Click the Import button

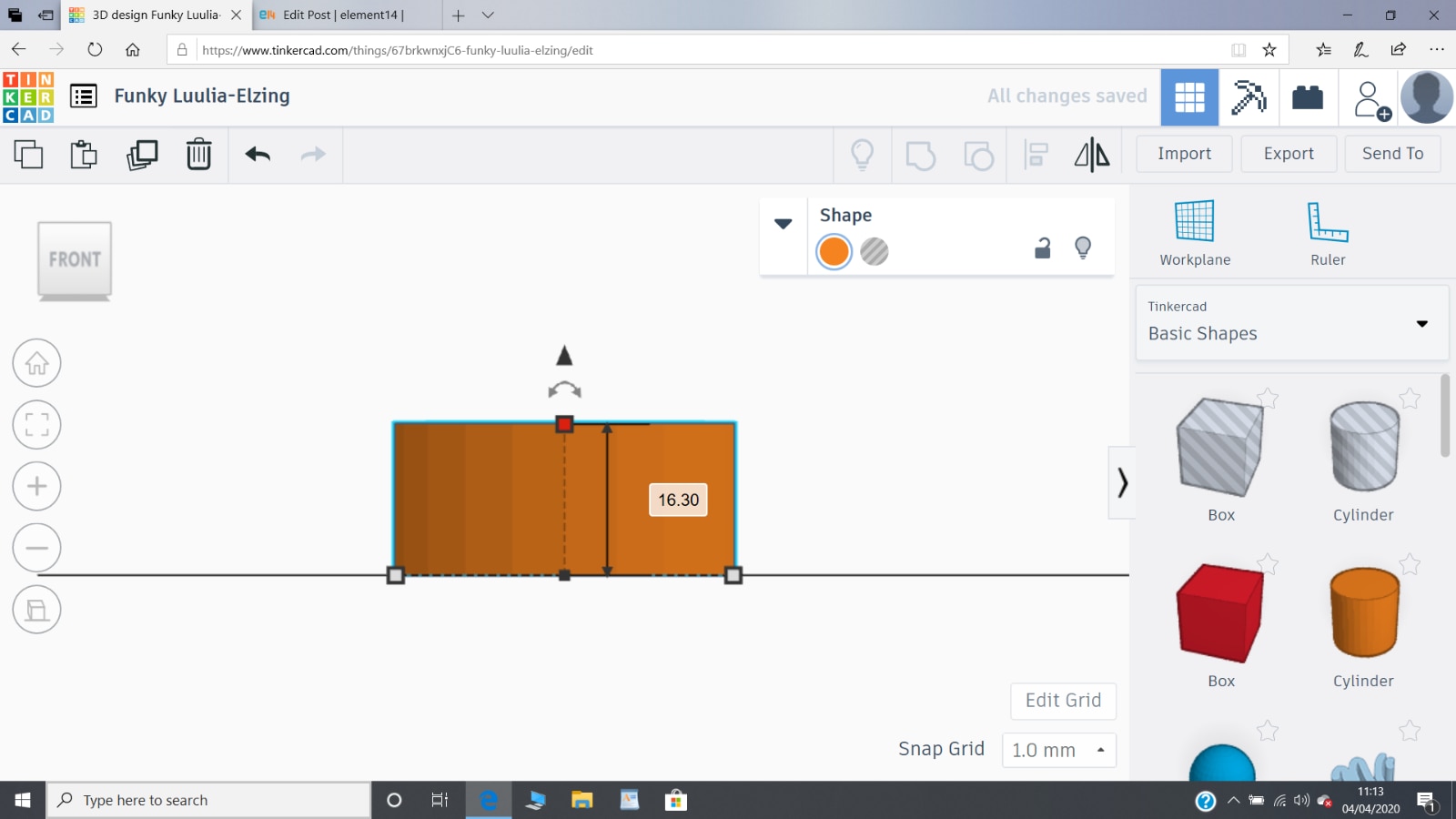(x=1184, y=154)
